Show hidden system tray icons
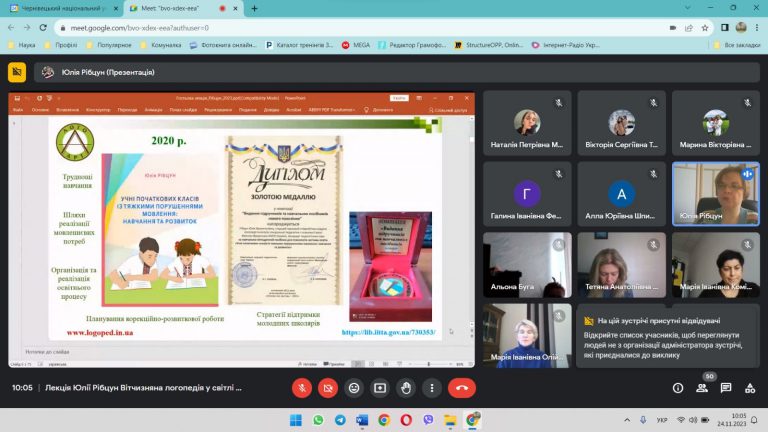The height and width of the screenshot is (432, 768). (627, 420)
